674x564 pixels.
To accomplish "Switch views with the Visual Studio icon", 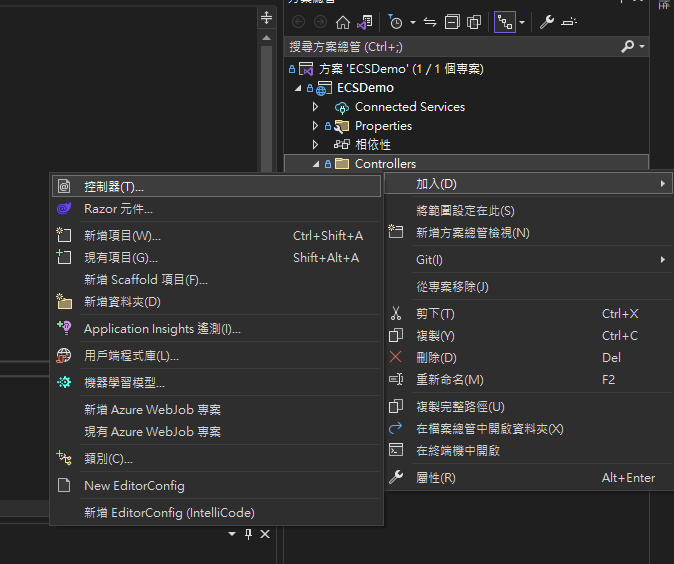I will point(365,22).
